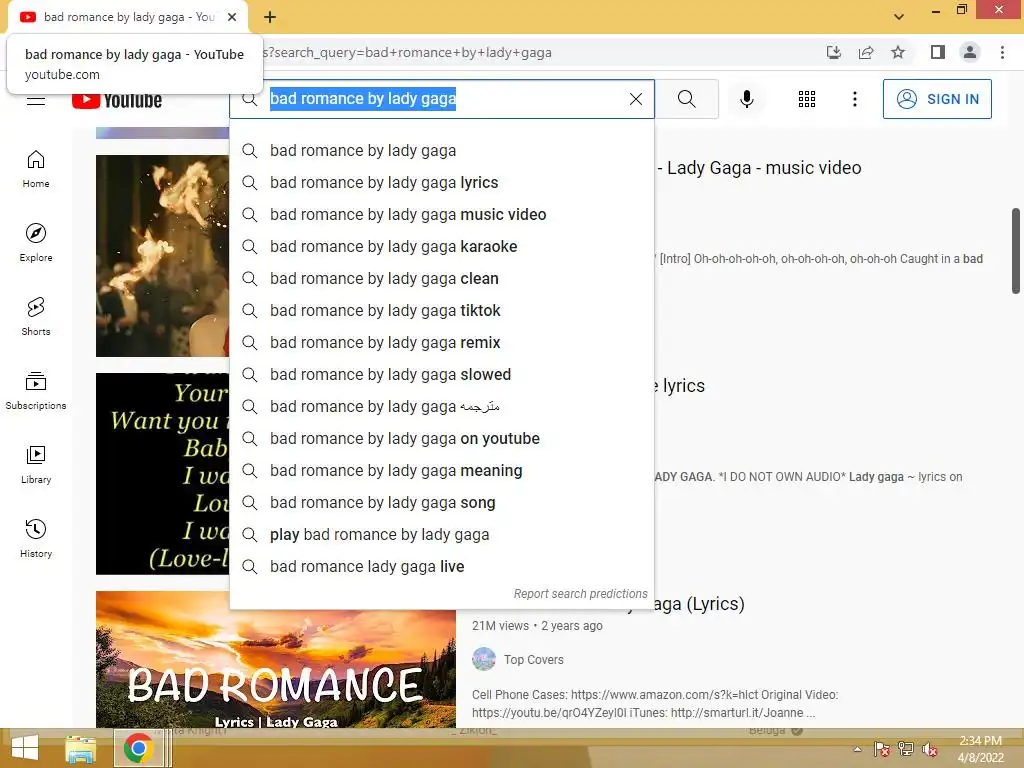Open the Top Covers channel name
The width and height of the screenshot is (1024, 768).
pos(534,660)
